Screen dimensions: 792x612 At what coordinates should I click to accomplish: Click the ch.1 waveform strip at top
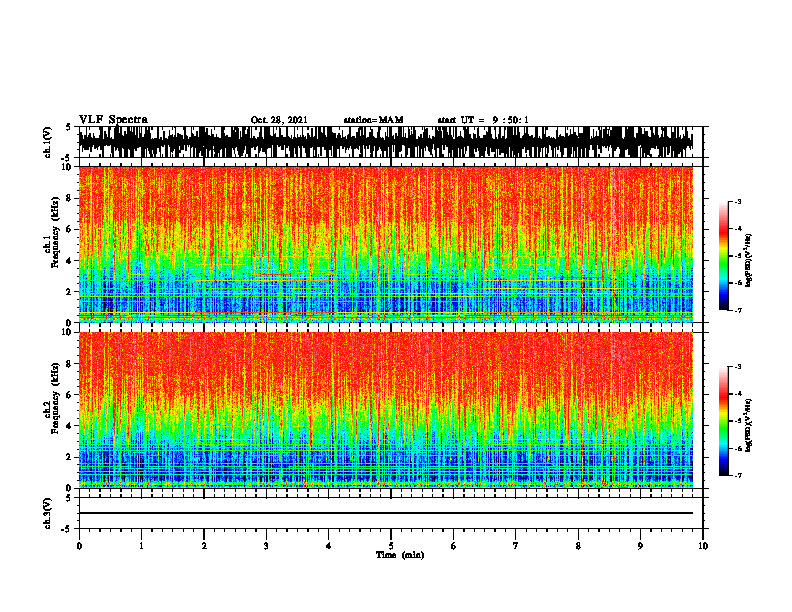pos(385,142)
